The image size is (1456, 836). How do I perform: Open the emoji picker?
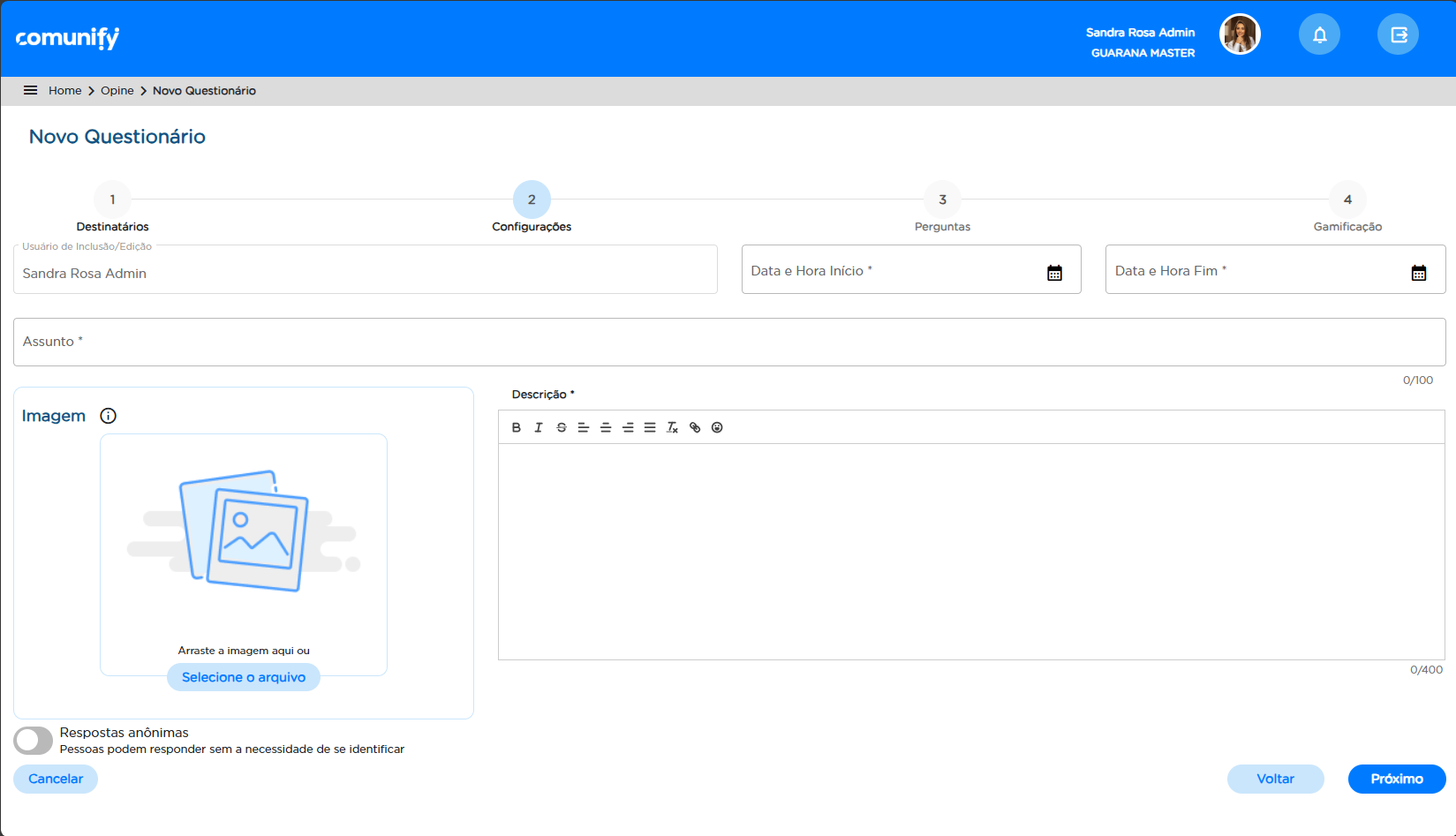tap(717, 427)
